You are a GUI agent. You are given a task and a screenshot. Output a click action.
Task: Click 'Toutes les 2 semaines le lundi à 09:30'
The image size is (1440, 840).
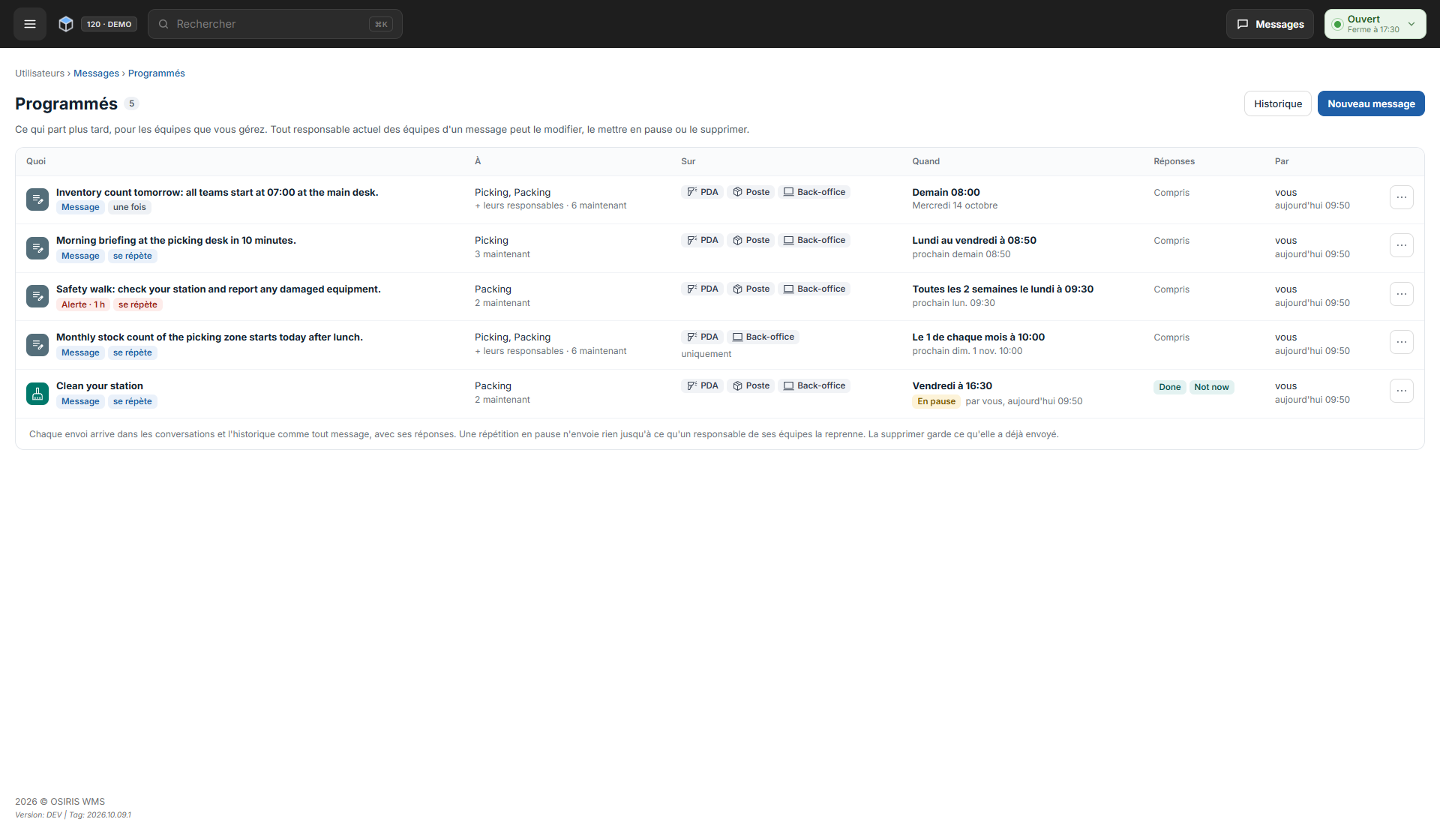[1003, 289]
